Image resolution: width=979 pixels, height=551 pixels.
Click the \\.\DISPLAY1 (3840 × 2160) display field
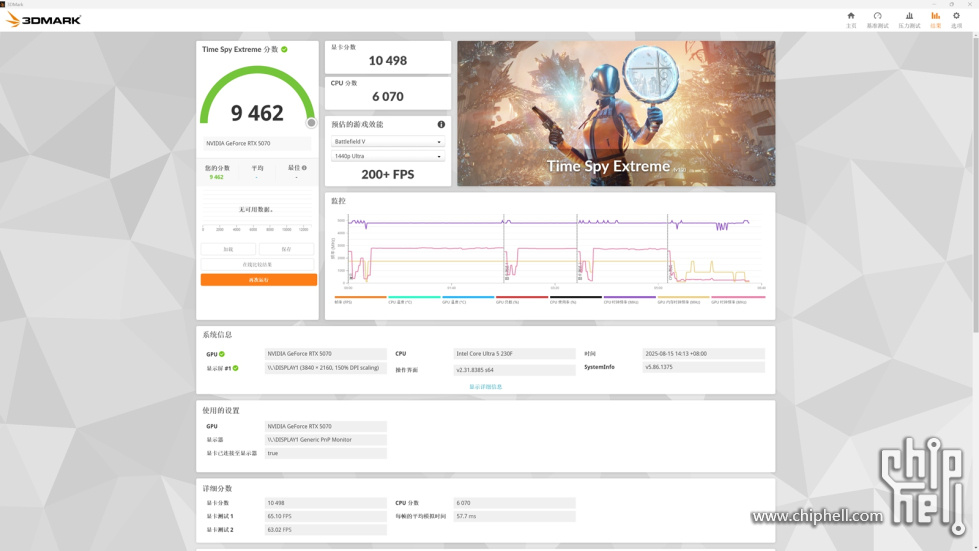325,368
